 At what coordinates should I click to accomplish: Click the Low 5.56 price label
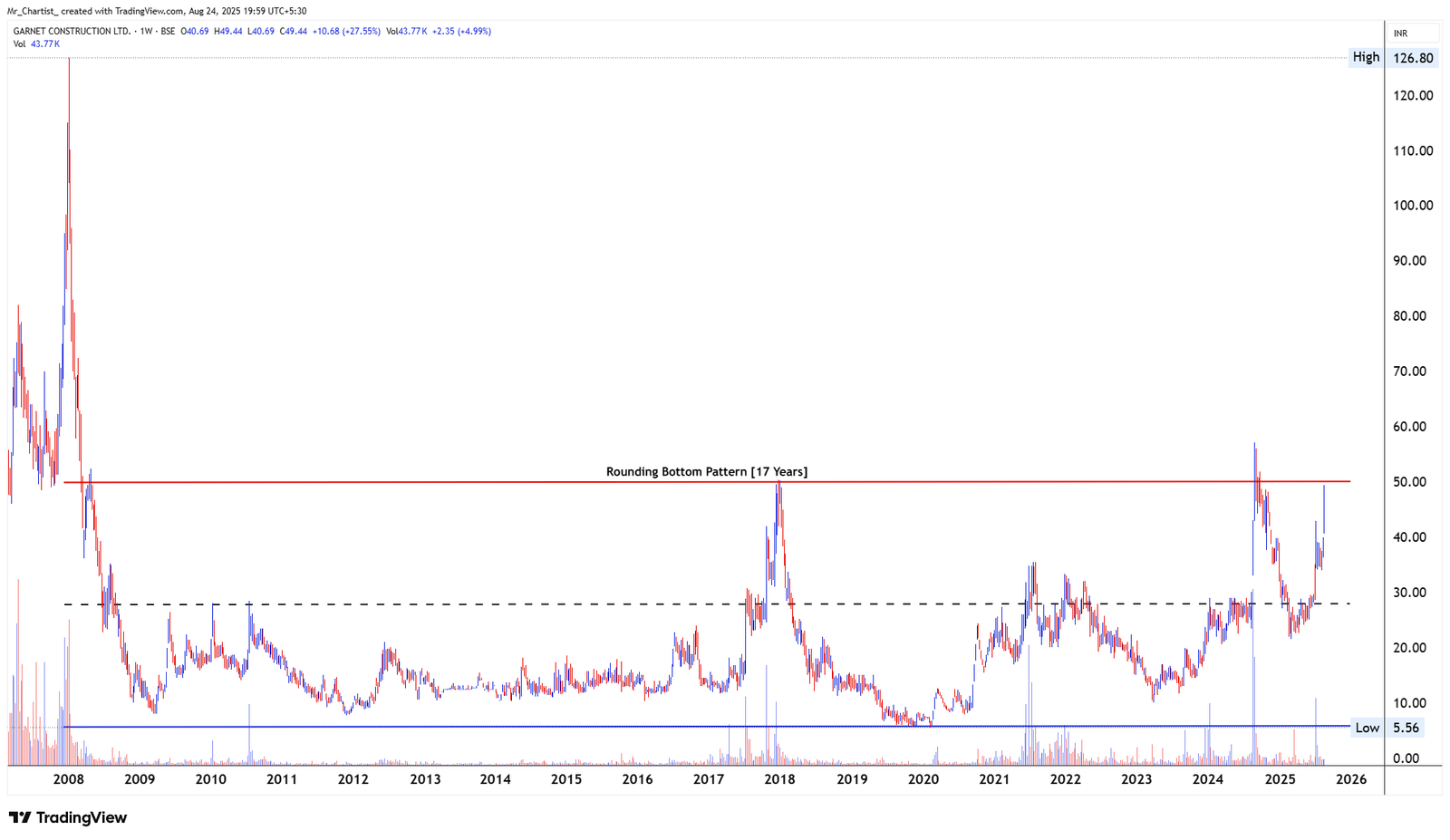click(x=1406, y=728)
